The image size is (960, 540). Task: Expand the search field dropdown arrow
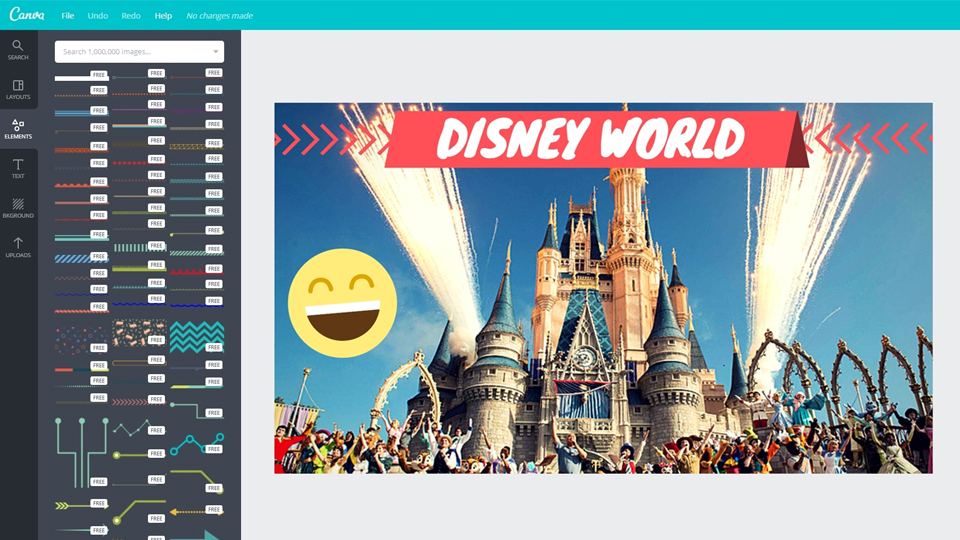pos(216,51)
